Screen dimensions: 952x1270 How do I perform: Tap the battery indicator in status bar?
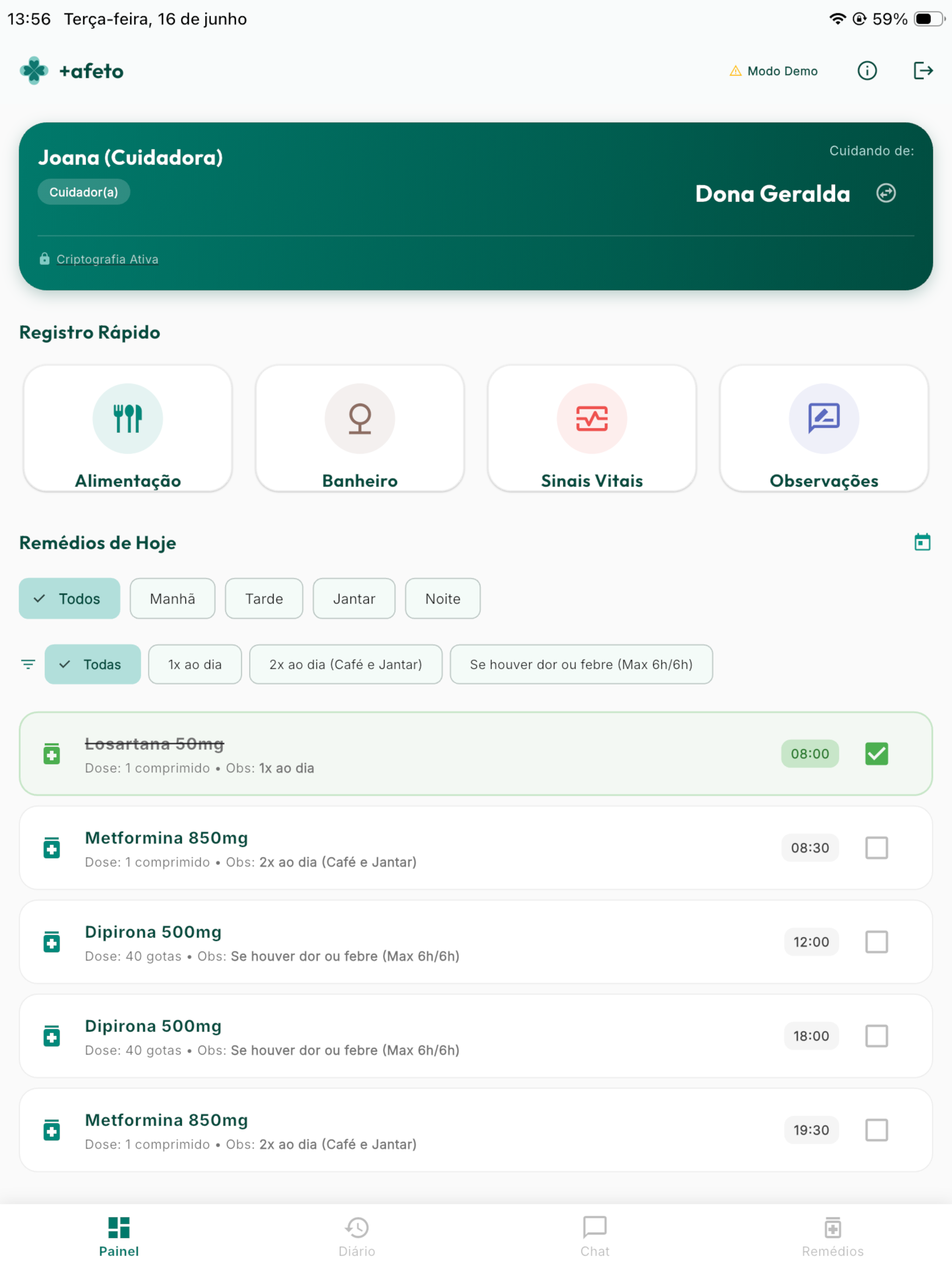pyautogui.click(x=929, y=19)
